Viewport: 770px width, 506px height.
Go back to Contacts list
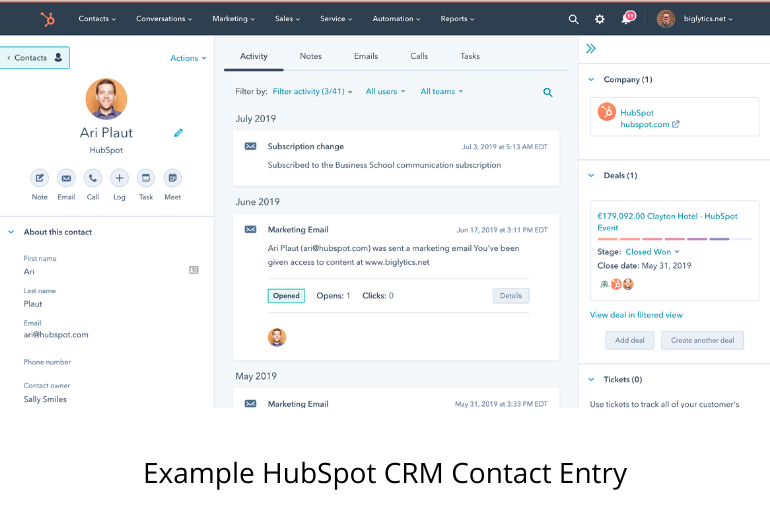34,57
